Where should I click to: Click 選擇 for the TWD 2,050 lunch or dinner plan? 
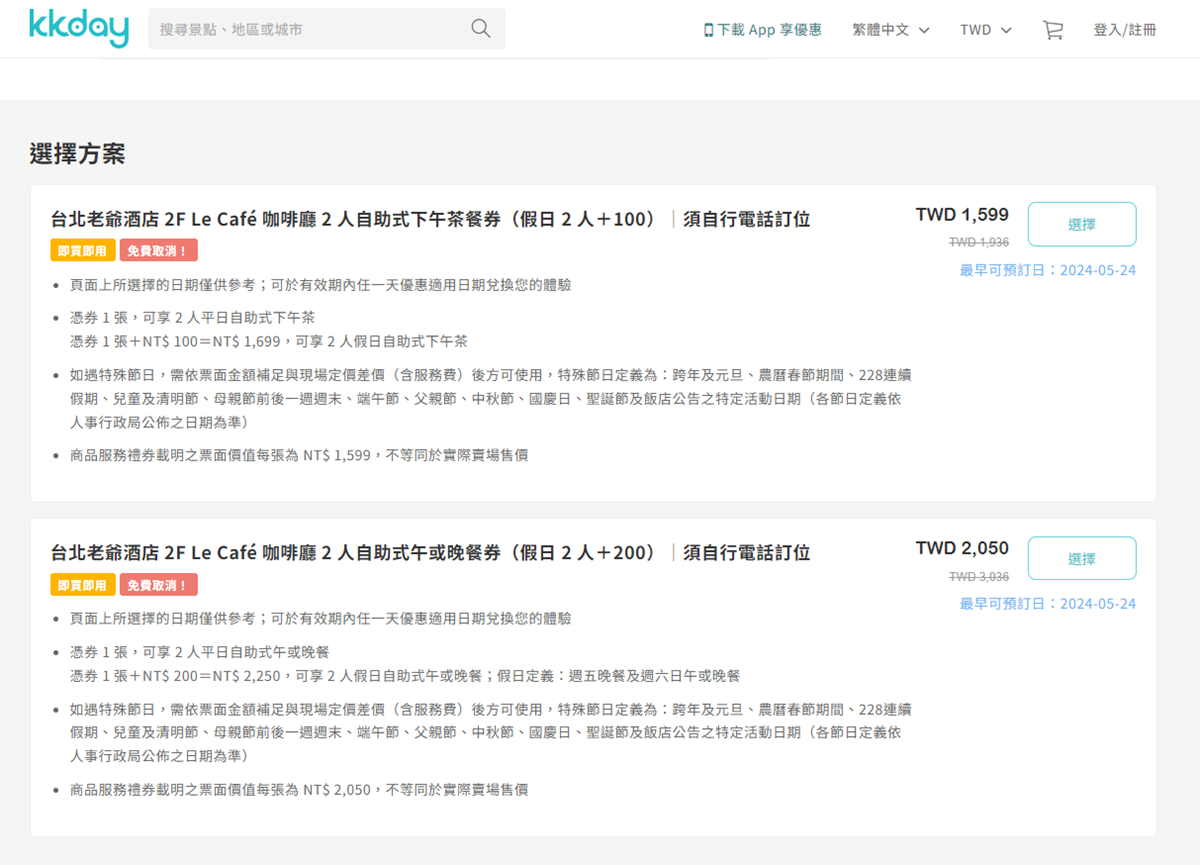tap(1082, 558)
